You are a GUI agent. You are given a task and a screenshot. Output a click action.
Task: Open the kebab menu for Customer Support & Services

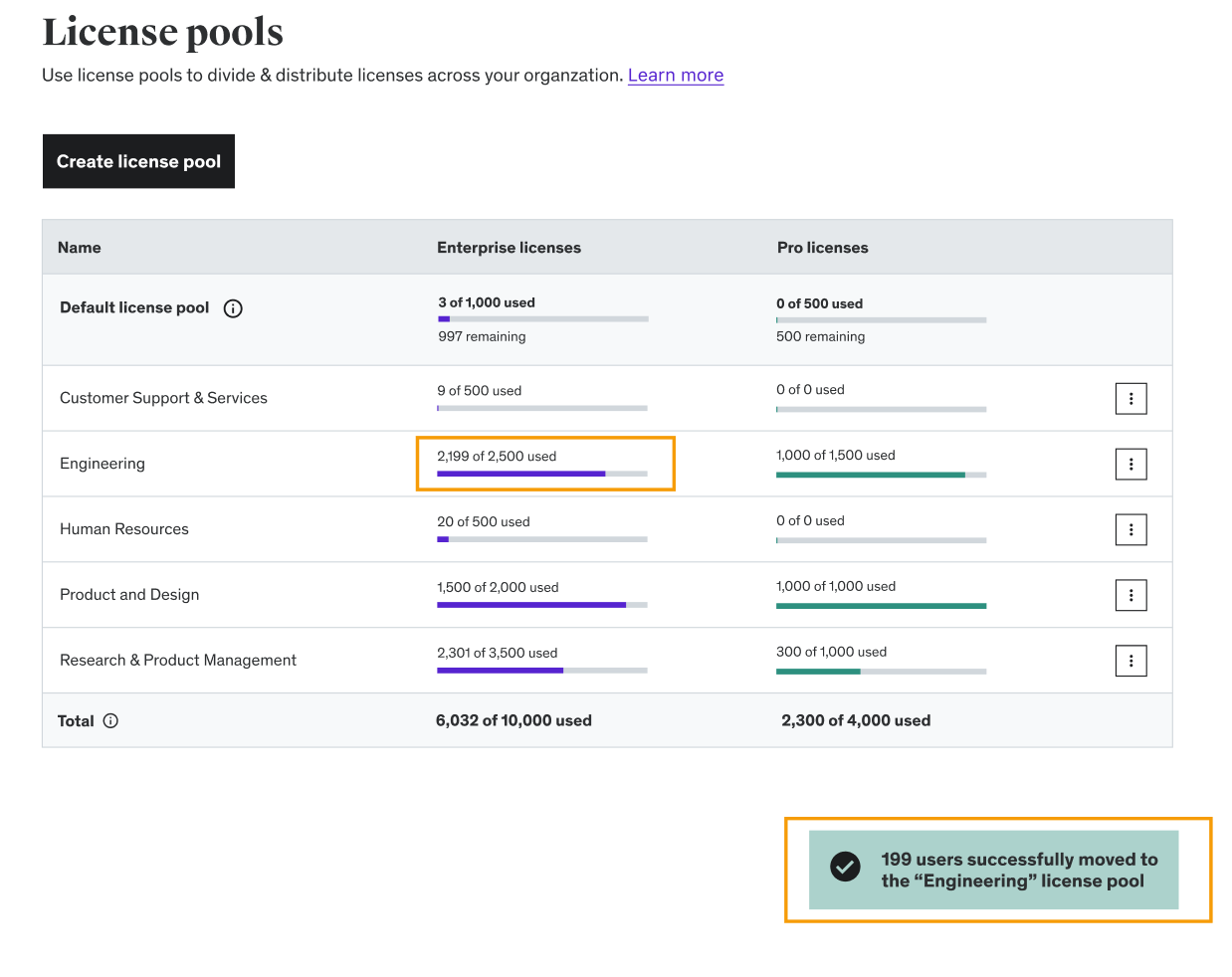click(x=1130, y=398)
